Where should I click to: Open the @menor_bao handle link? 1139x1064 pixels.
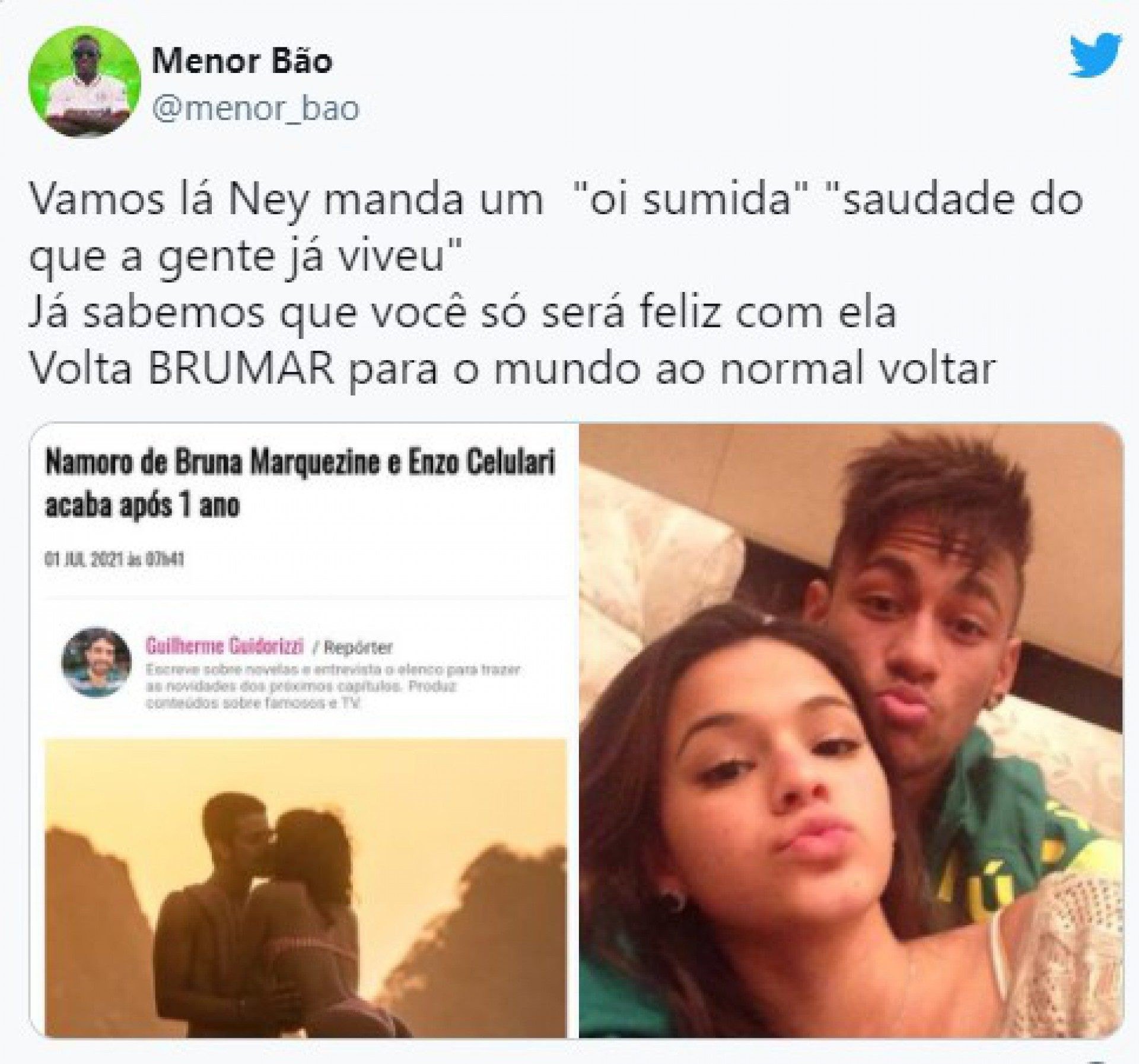click(256, 109)
